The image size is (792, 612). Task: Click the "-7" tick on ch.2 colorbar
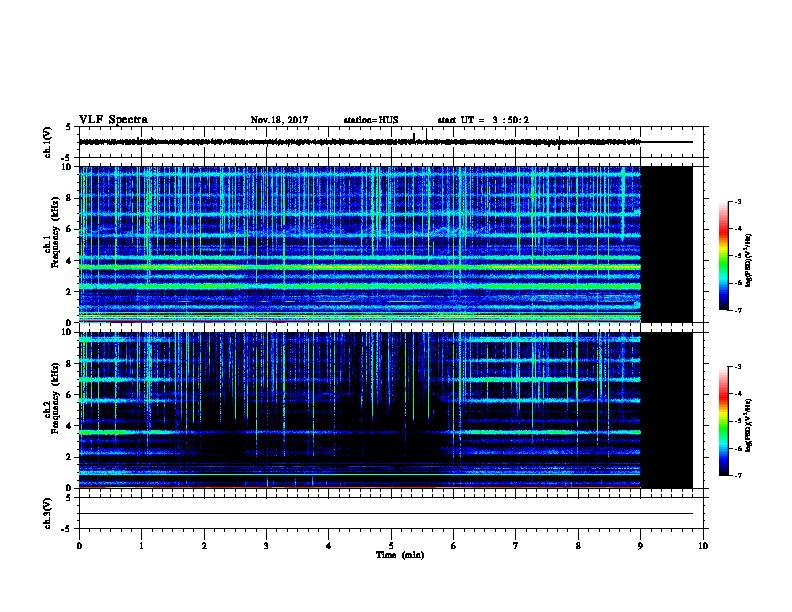[737, 475]
